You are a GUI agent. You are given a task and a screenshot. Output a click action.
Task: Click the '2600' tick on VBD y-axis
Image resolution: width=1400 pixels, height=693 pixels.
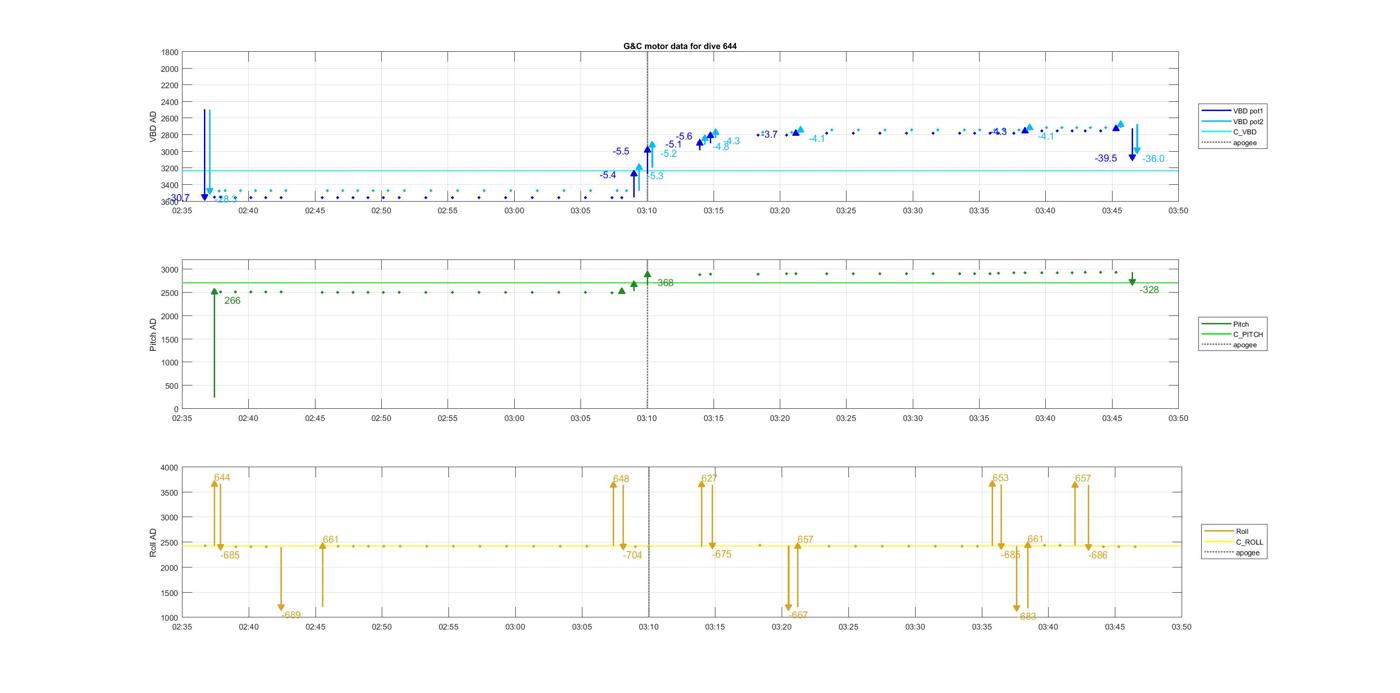coord(169,118)
